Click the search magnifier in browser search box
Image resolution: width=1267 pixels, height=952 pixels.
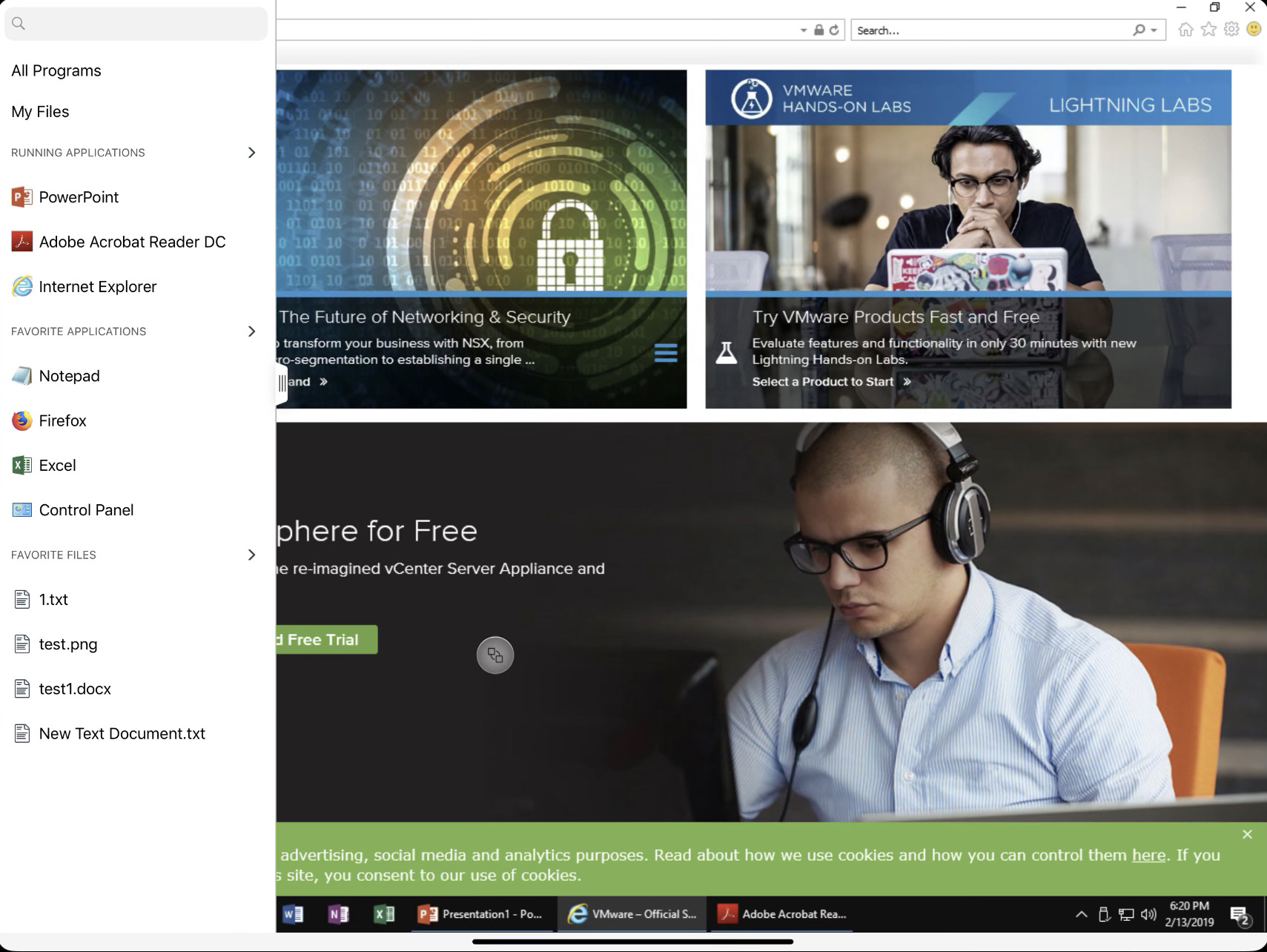[x=1139, y=30]
